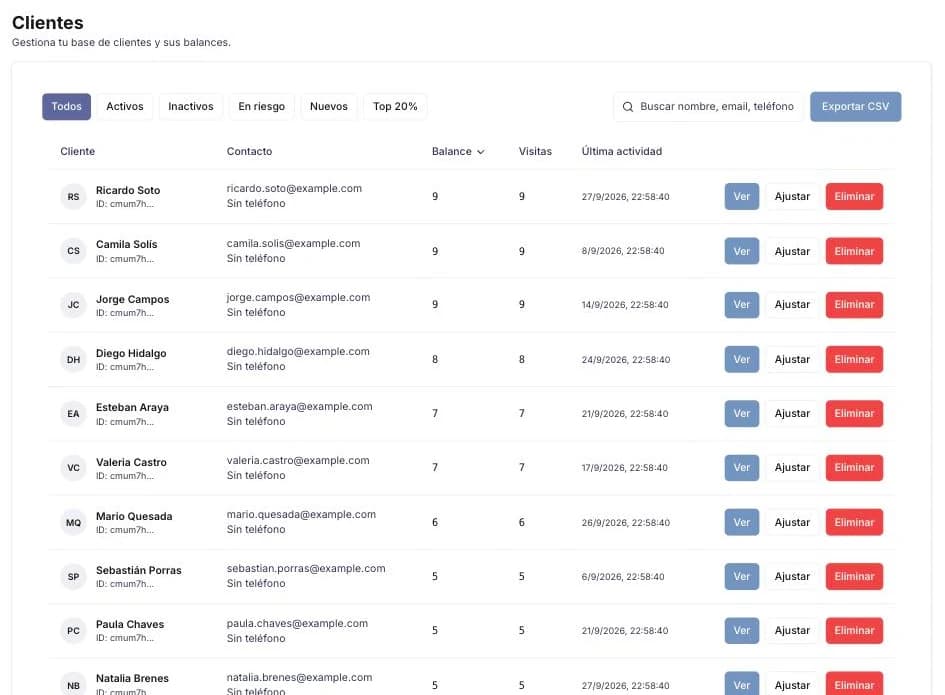Click Ajustar for Jorge Campos
945x695 pixels.
click(x=792, y=305)
